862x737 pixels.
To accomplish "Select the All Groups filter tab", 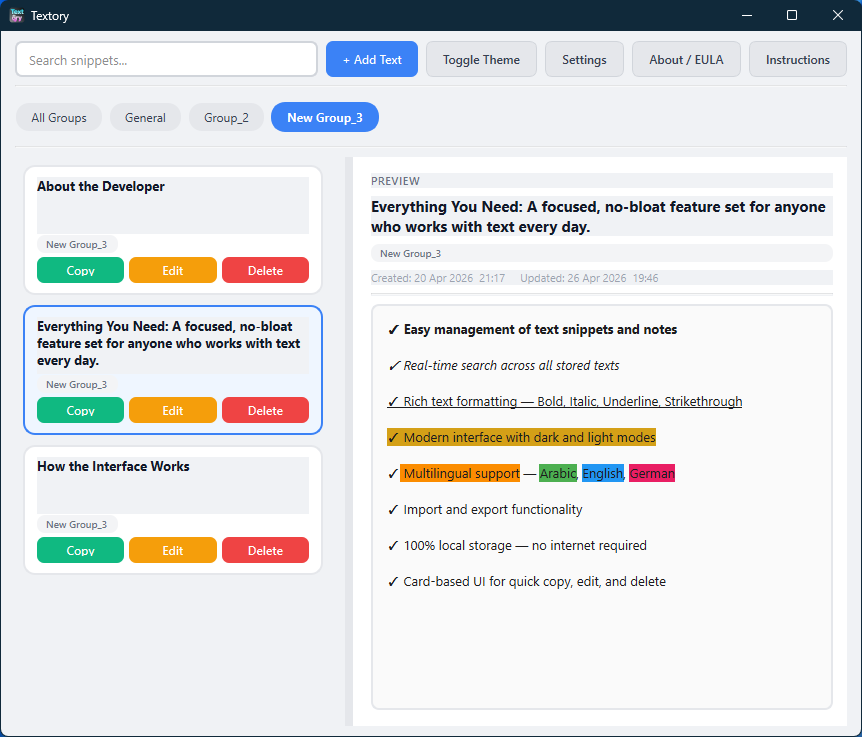I will [x=59, y=118].
